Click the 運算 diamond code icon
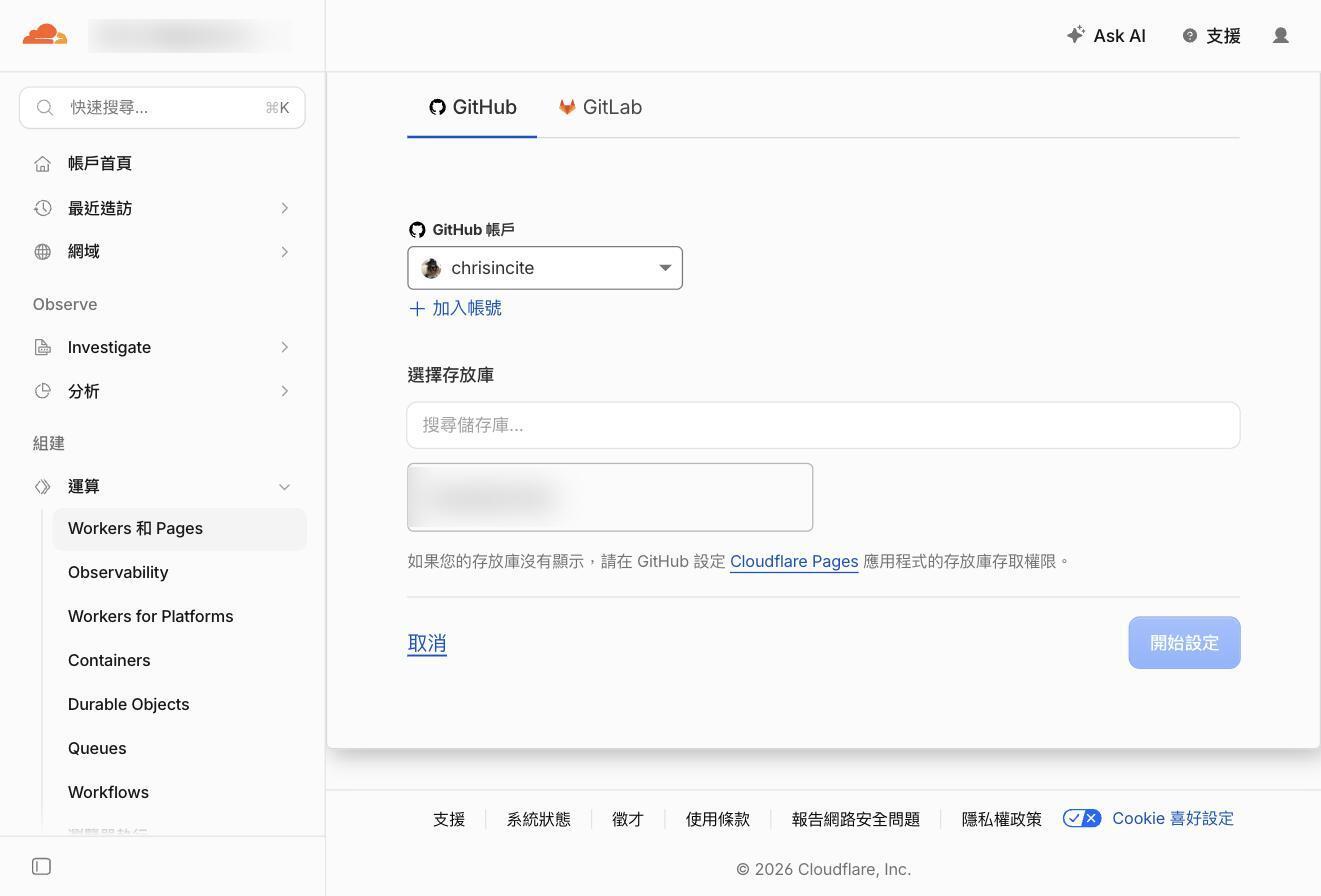Screen dimensions: 1321x896 pyautogui.click(x=42, y=487)
